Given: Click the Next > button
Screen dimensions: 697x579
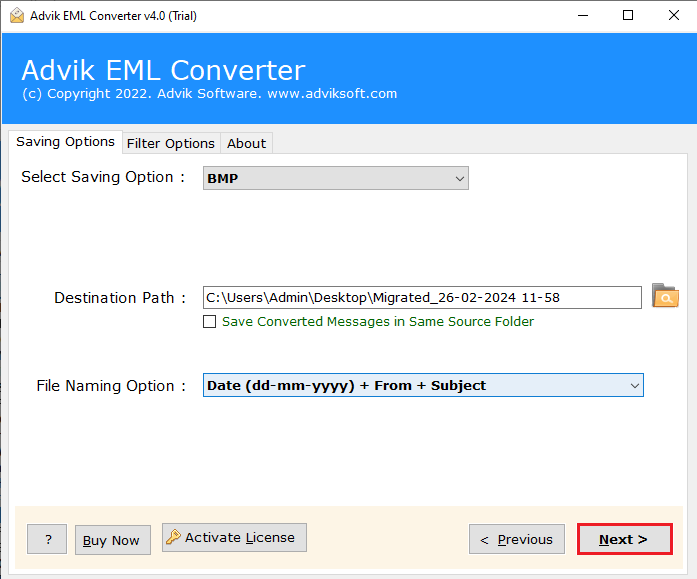Looking at the screenshot, I should [625, 539].
